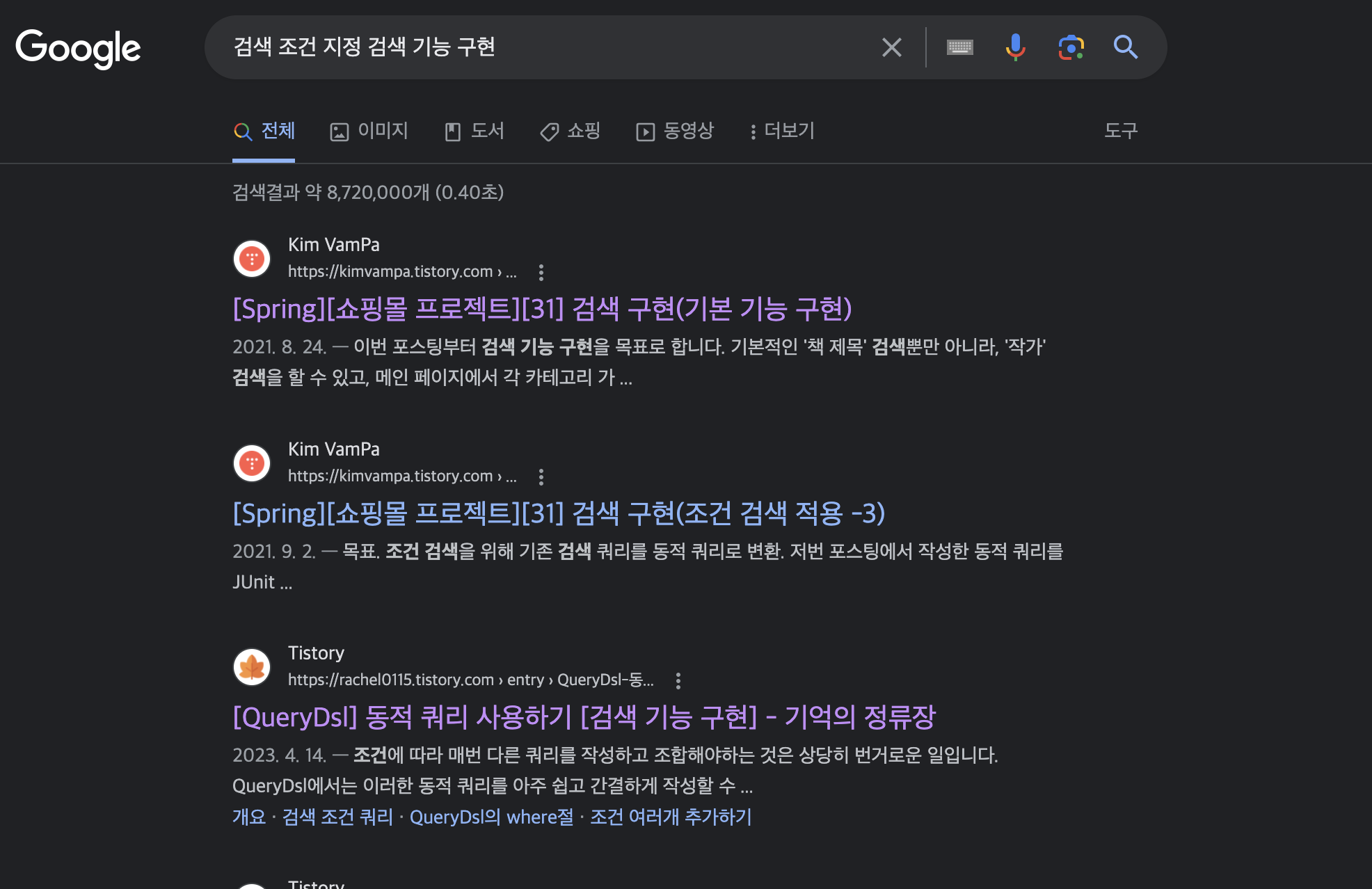
Task: Open the 검색 구현(기본 기능 구현) result link
Action: click(x=542, y=309)
